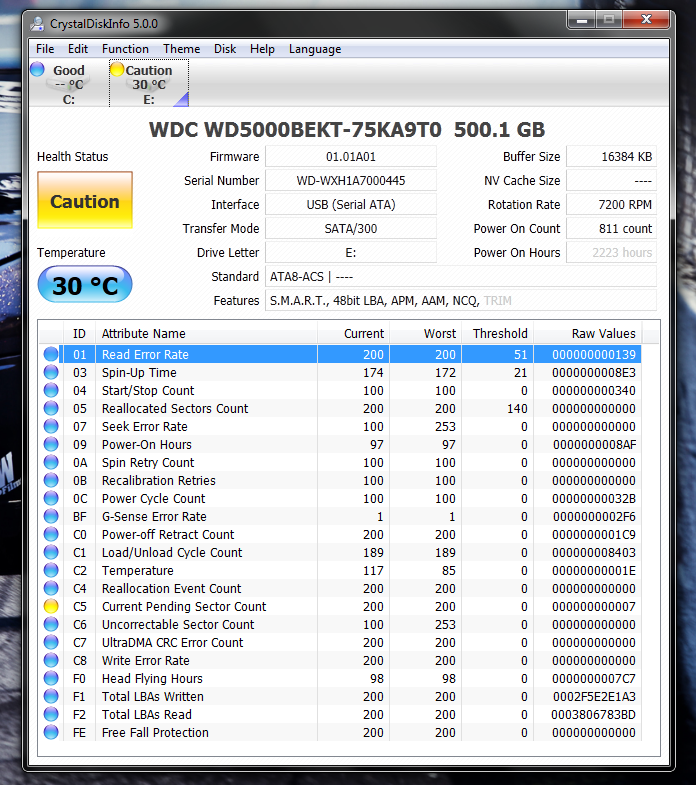Click the Standard field ATA8-ACS
Image resolution: width=696 pixels, height=785 pixels.
pyautogui.click(x=461, y=277)
